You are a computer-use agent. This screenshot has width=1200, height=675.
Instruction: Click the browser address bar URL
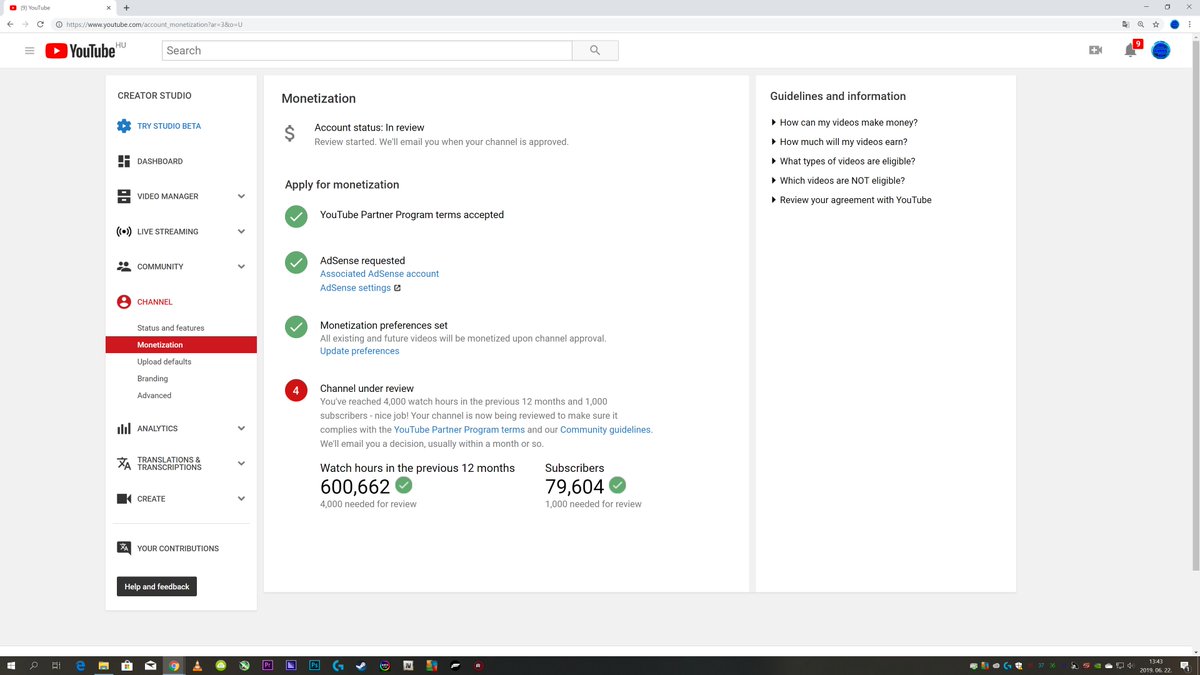[x=155, y=24]
